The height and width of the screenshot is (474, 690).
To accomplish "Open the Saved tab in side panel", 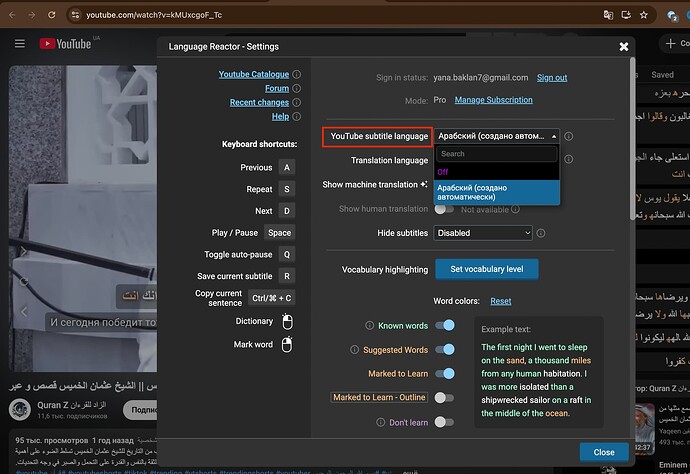I will (662, 75).
